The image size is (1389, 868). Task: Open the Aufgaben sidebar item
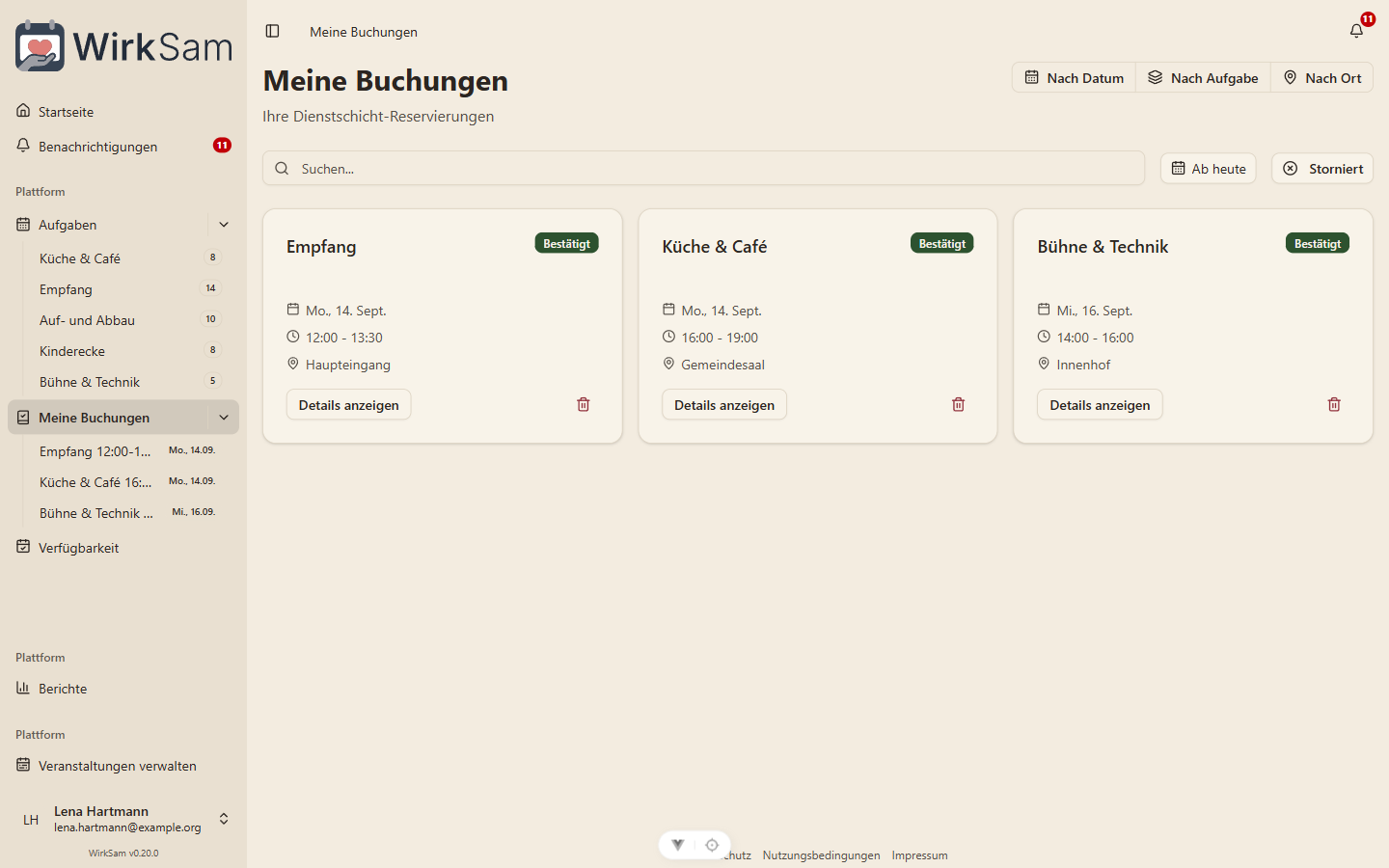(108, 225)
